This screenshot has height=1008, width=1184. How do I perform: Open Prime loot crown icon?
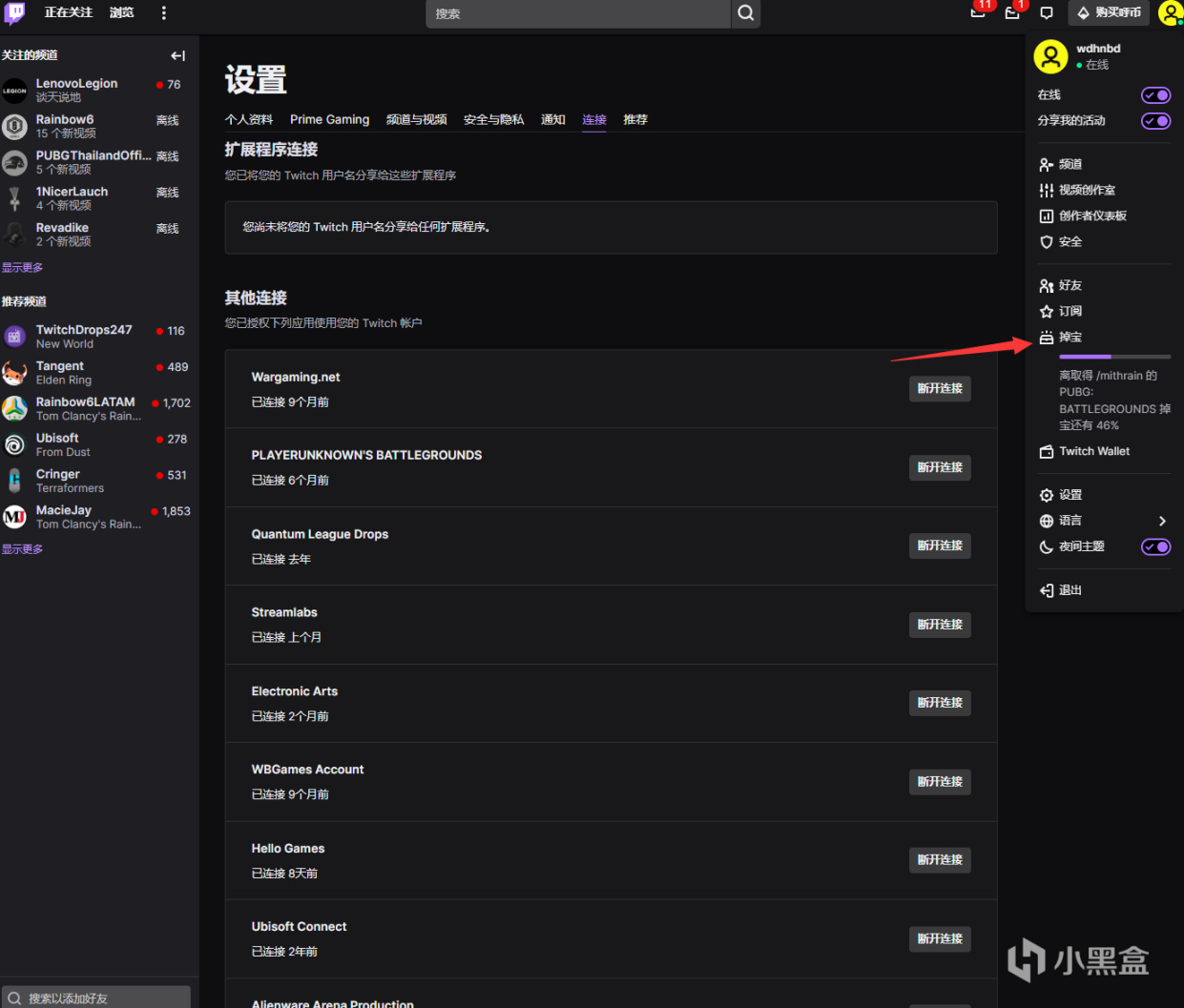pos(978,12)
